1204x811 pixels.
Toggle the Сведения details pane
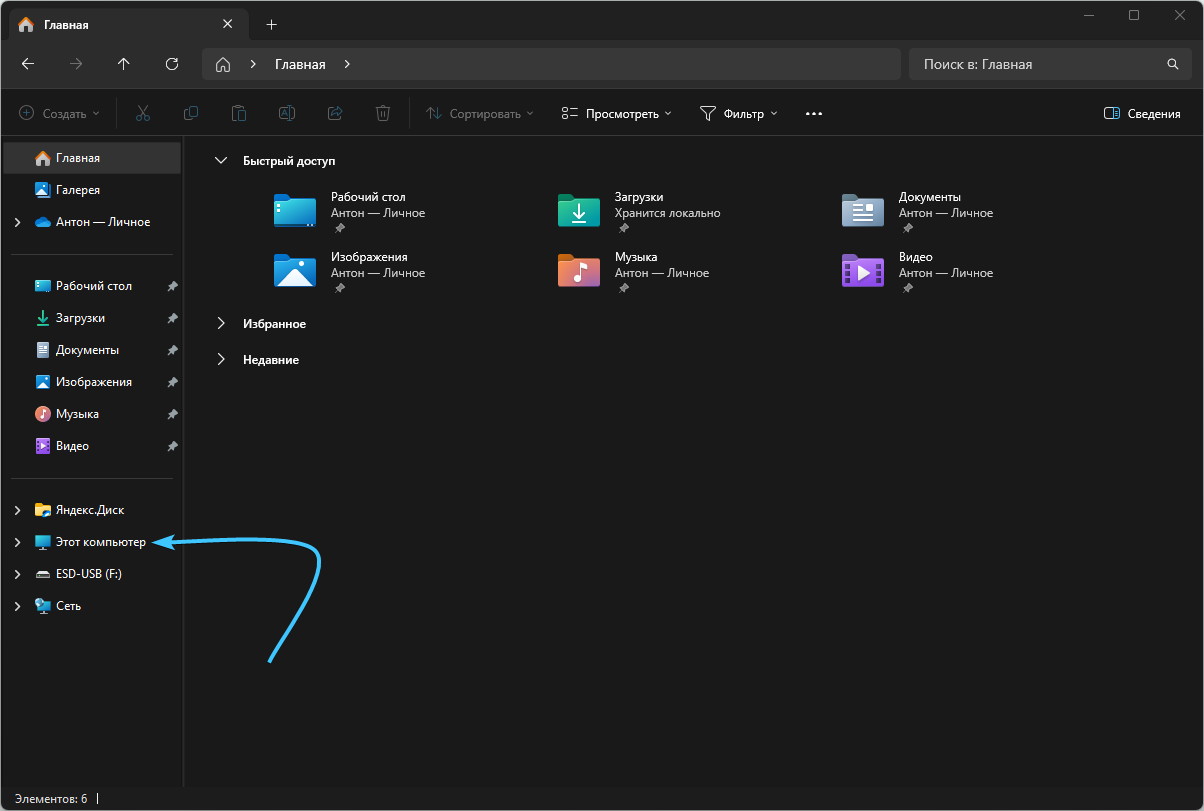pyautogui.click(x=1142, y=114)
